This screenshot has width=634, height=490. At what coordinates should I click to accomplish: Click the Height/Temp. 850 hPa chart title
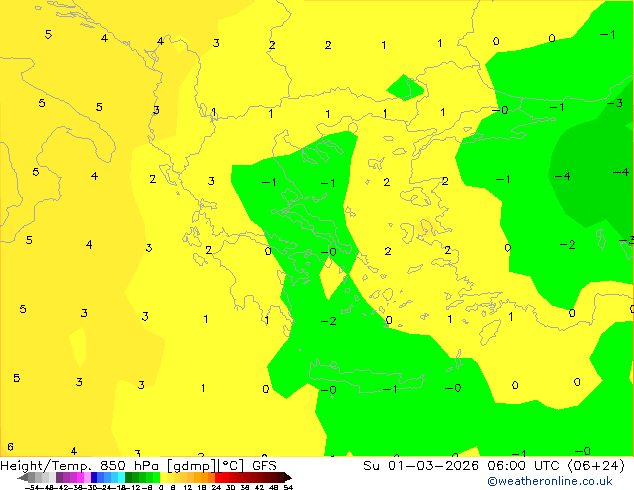pos(138,465)
